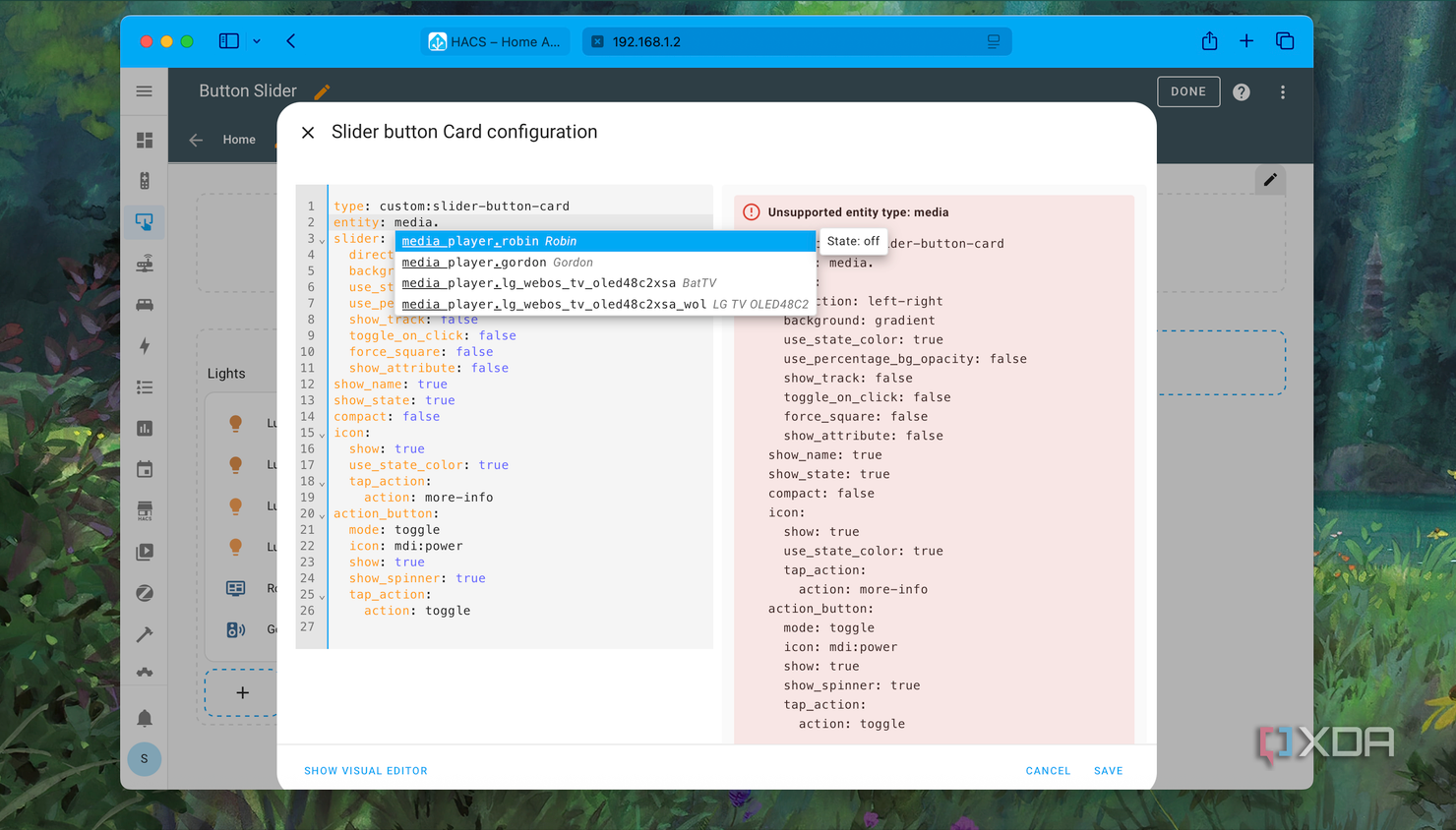Viewport: 1456px width, 830px height.
Task: Open the History chart sidebar icon
Action: (x=145, y=429)
